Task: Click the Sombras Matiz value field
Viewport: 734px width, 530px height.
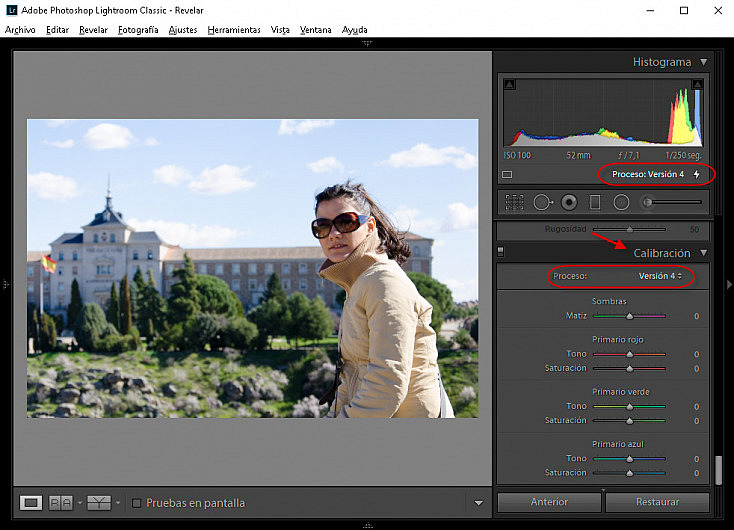Action: click(696, 317)
